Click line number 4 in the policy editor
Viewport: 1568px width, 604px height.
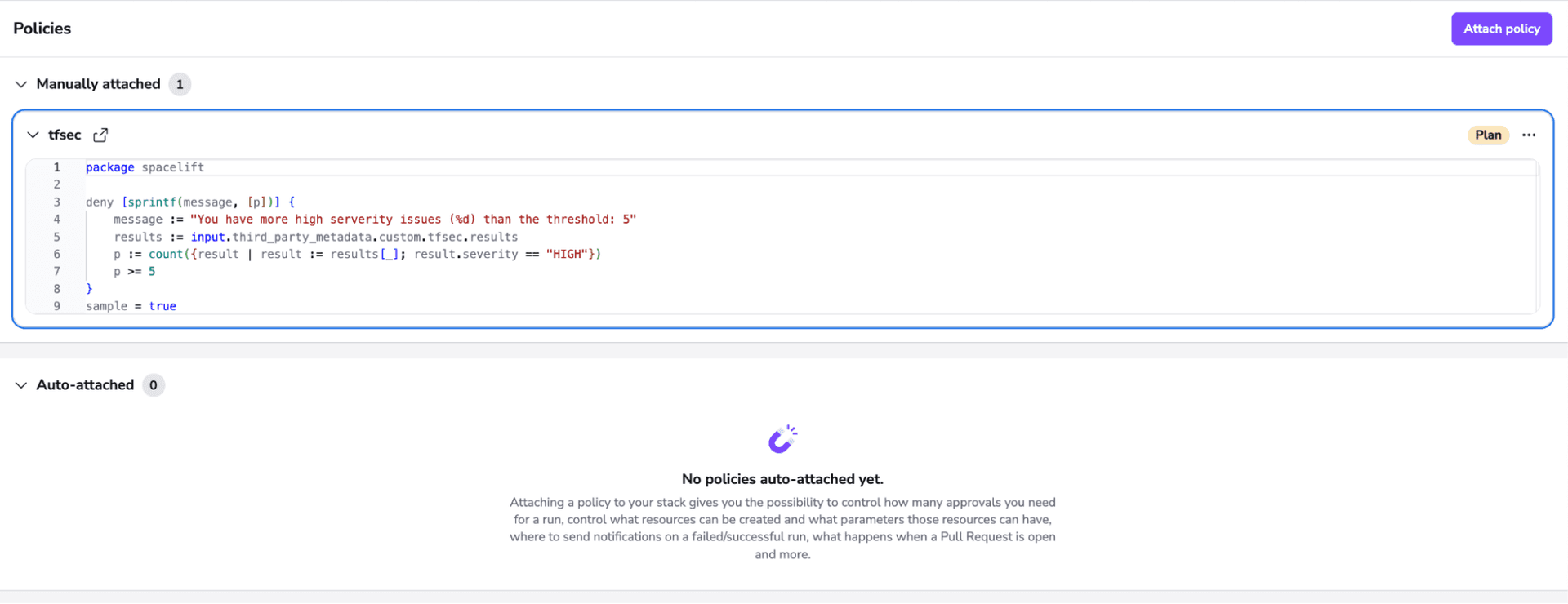click(56, 219)
